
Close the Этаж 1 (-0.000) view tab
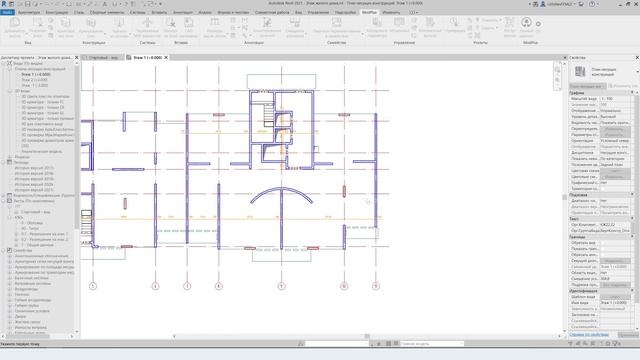(x=166, y=58)
